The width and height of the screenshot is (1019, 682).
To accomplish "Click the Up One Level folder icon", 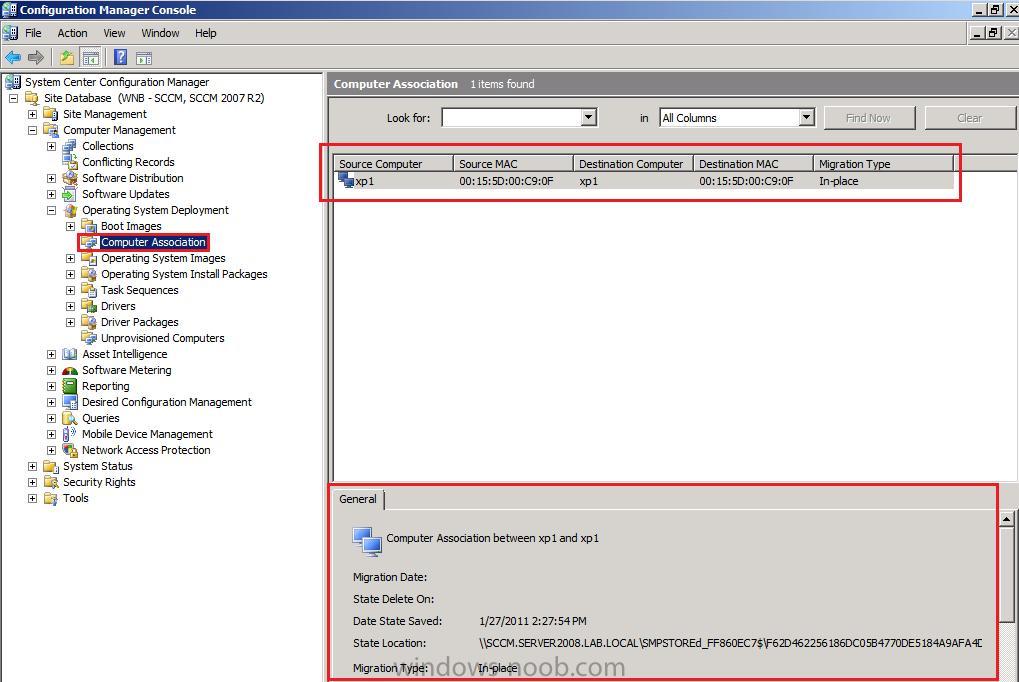I will click(x=67, y=58).
